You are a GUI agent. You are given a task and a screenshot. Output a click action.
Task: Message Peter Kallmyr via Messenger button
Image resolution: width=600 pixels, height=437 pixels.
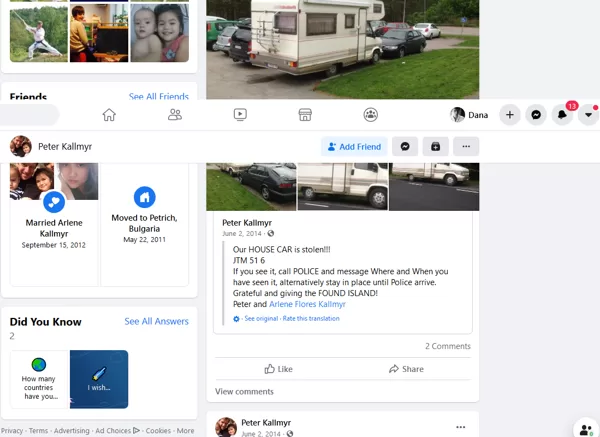click(x=405, y=147)
